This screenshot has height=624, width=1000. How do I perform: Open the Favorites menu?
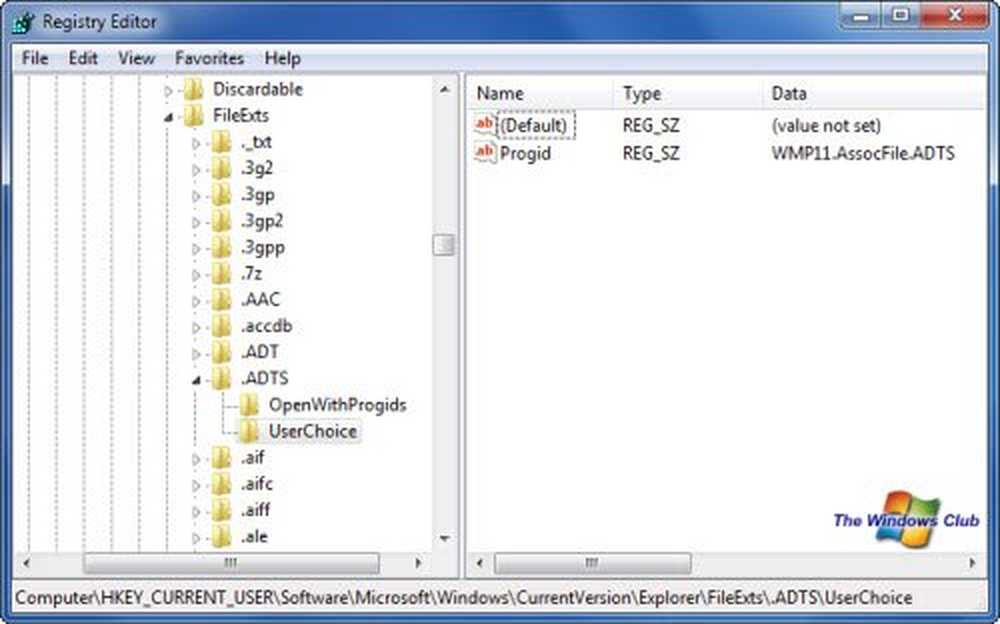tap(209, 58)
